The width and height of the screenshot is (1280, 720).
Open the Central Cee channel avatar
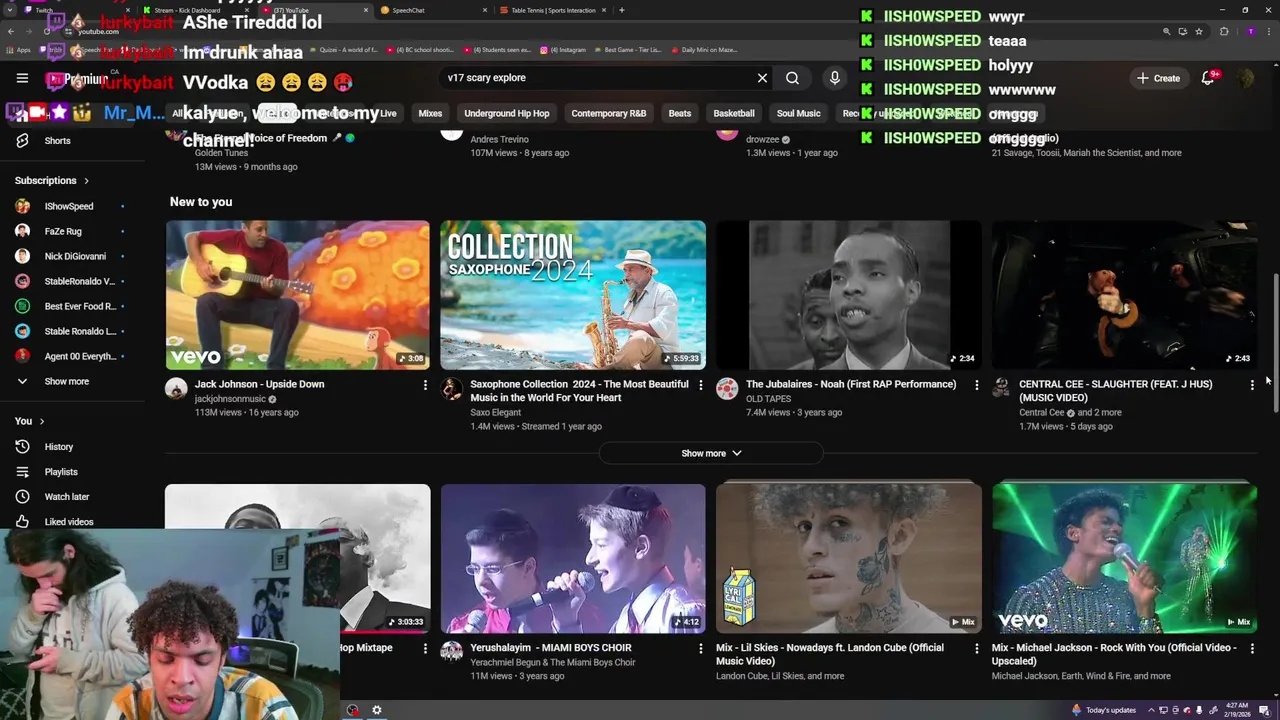point(1003,389)
